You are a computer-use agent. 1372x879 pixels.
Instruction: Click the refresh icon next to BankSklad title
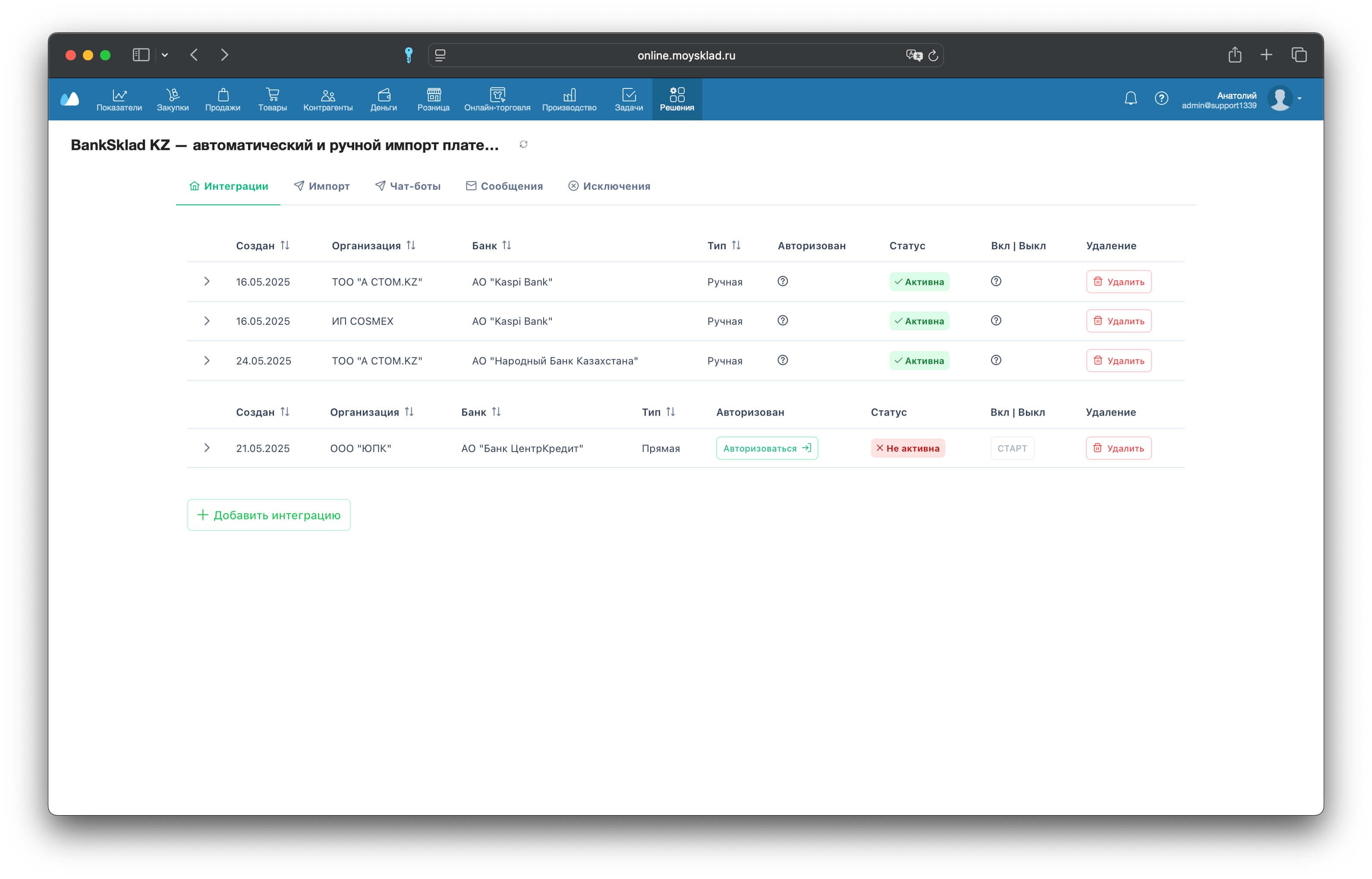(x=524, y=144)
